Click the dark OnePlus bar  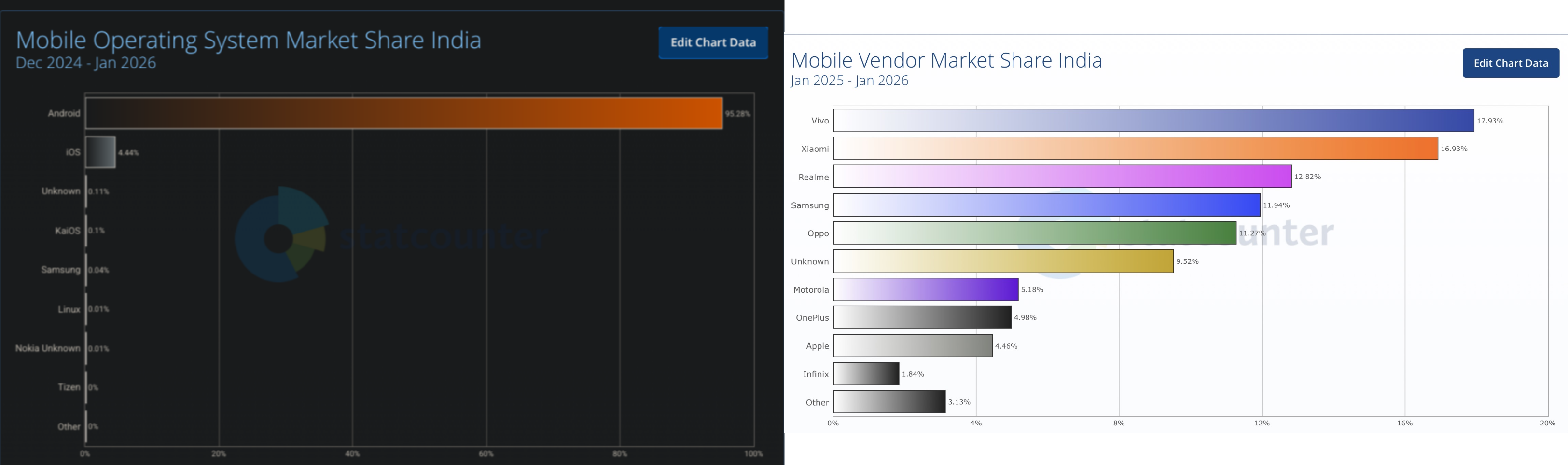(x=922, y=318)
